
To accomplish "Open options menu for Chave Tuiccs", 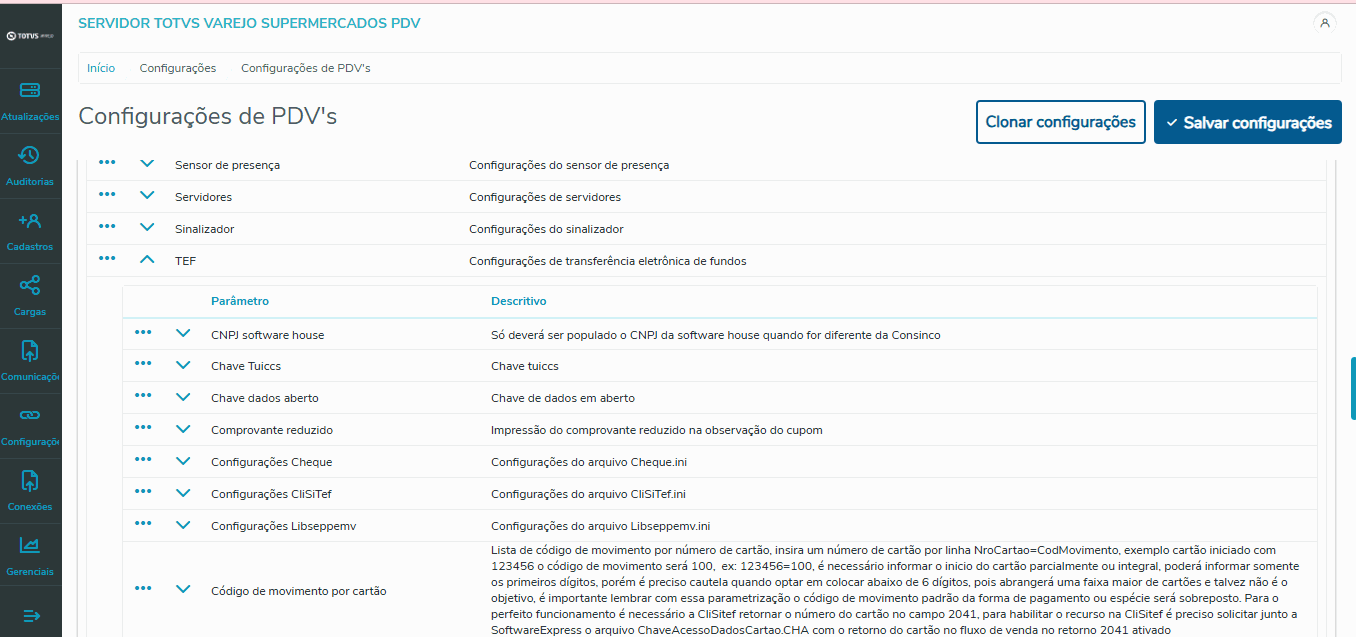I will 143,365.
